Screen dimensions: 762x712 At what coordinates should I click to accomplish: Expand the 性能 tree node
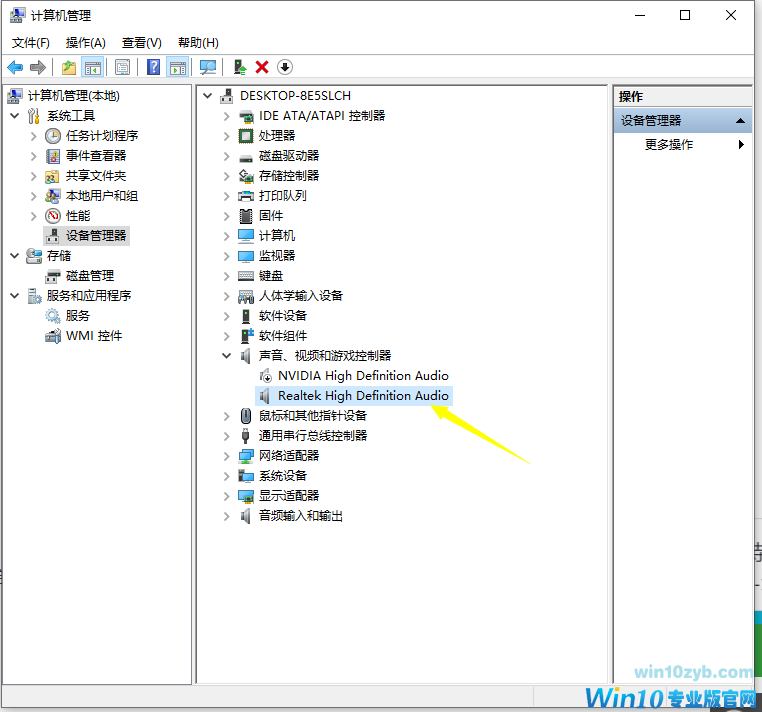[x=34, y=215]
